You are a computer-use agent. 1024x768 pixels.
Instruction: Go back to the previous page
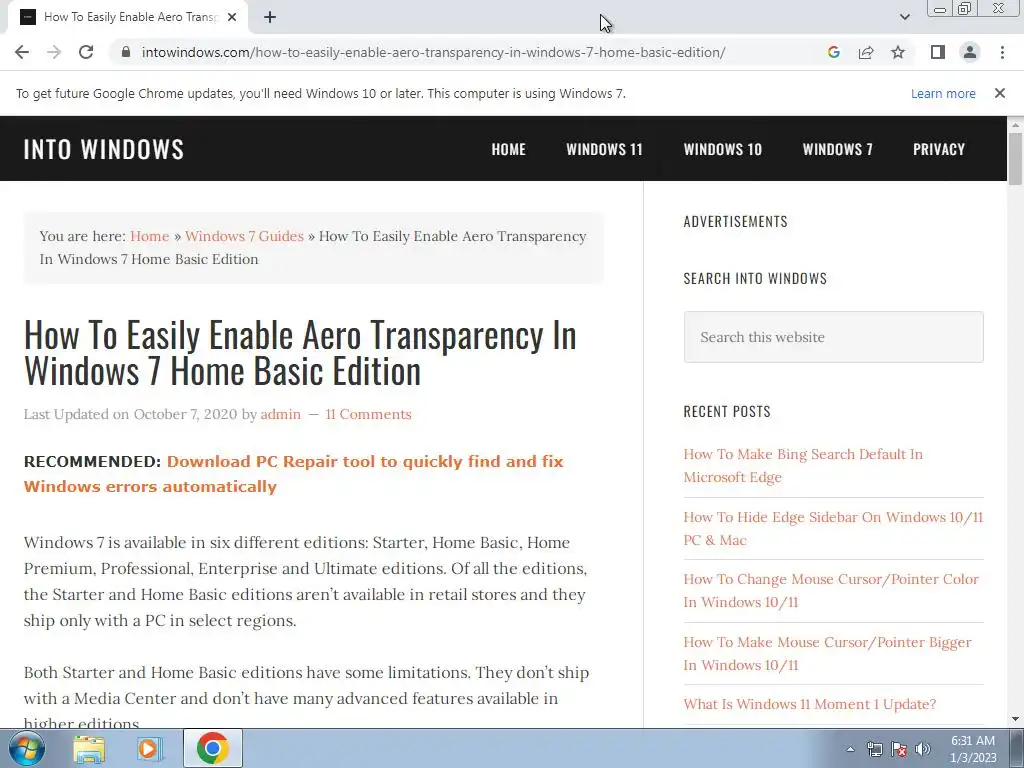click(x=22, y=52)
